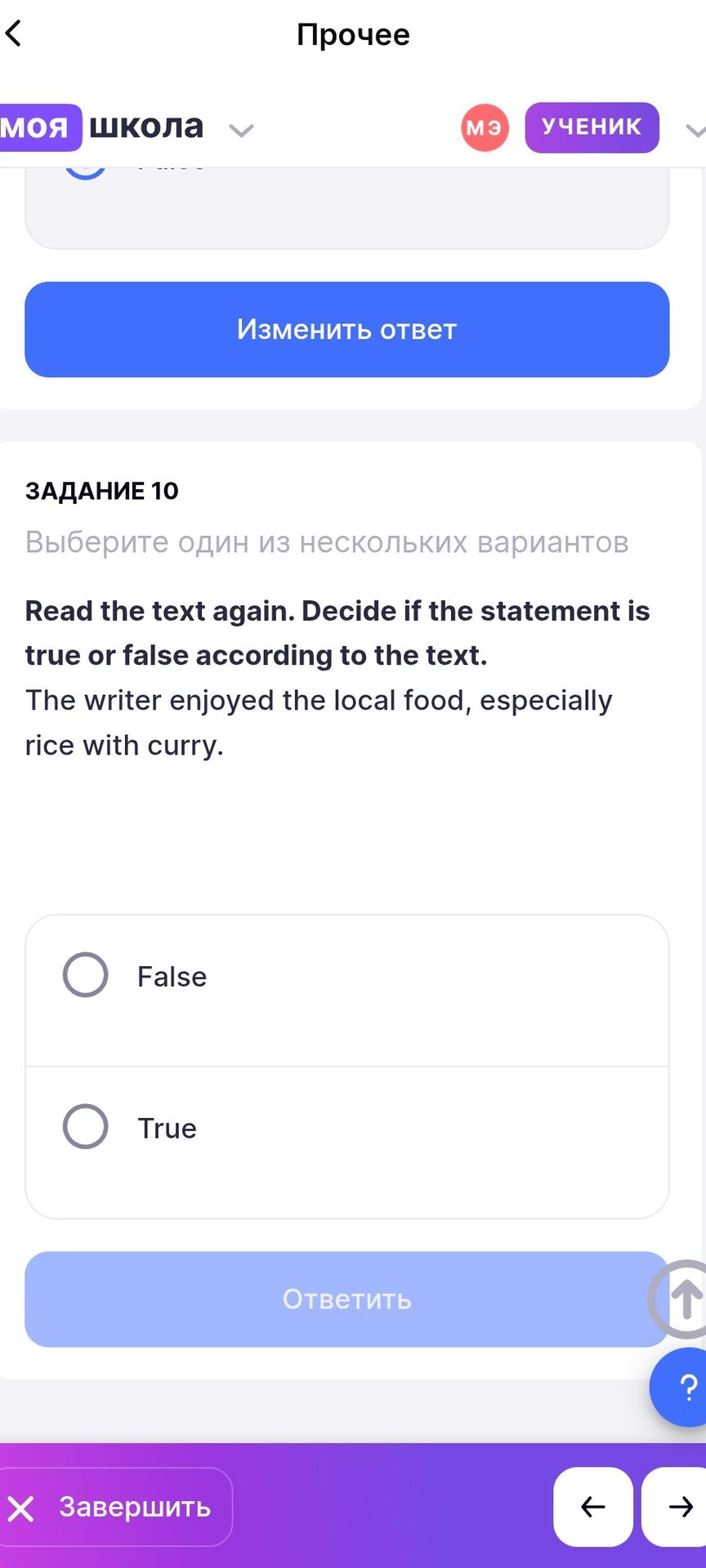Toggle partially visible radio above Изменить ответ

coord(86,173)
